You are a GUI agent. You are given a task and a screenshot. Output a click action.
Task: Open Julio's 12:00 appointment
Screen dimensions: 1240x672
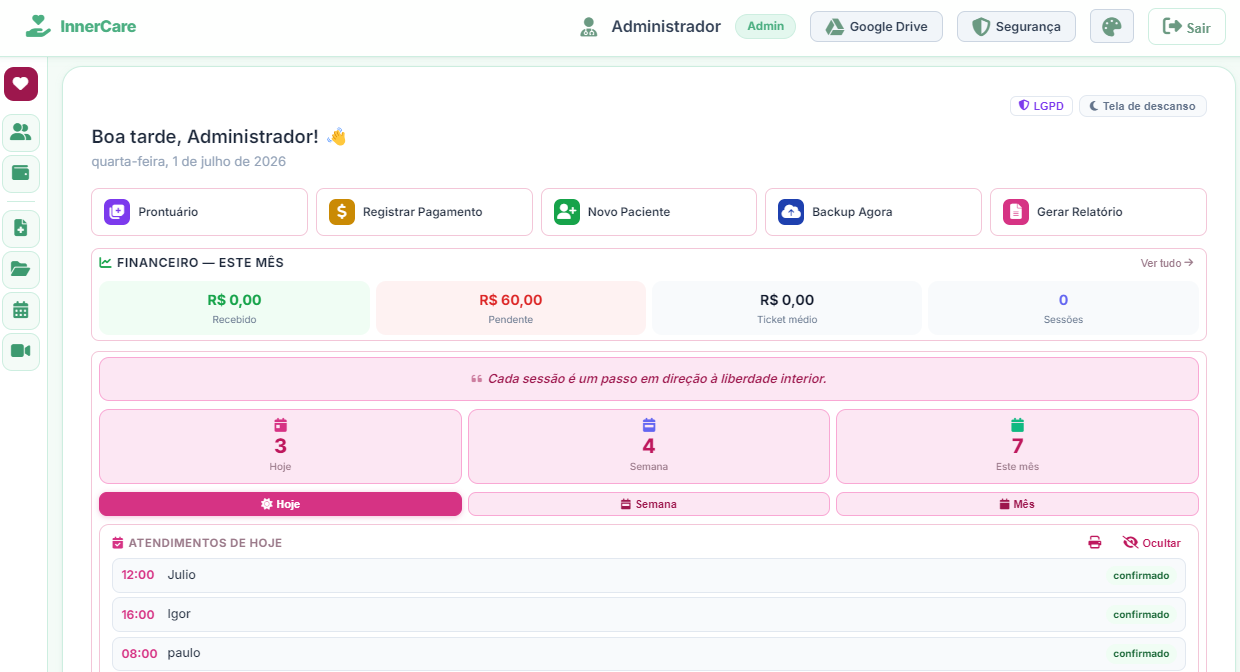pyautogui.click(x=649, y=575)
